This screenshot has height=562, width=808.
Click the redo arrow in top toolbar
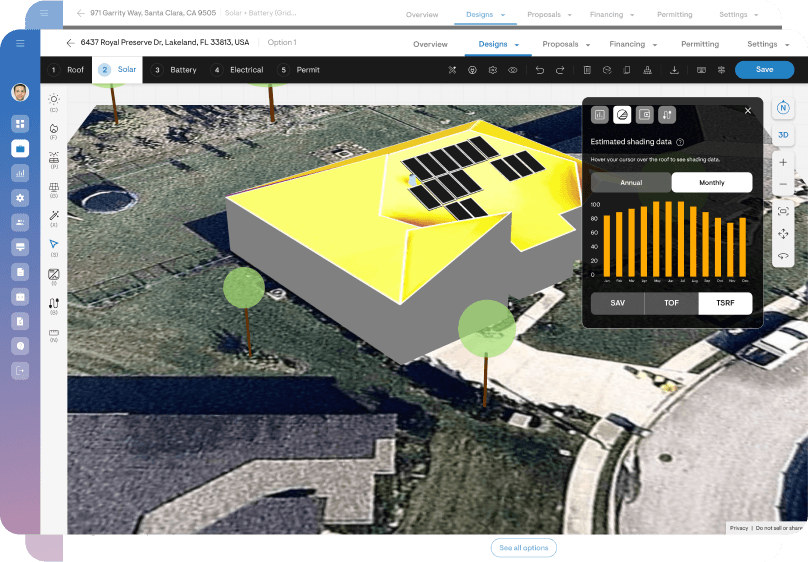pos(560,70)
